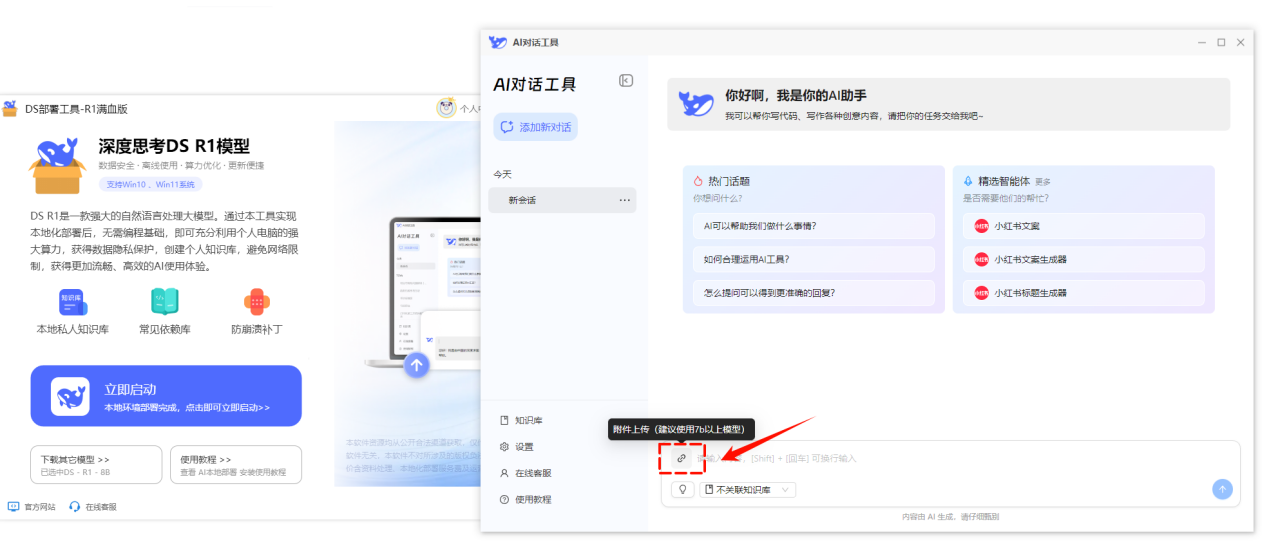Click the 设置 gear icon
The width and height of the screenshot is (1269, 542).
505,447
